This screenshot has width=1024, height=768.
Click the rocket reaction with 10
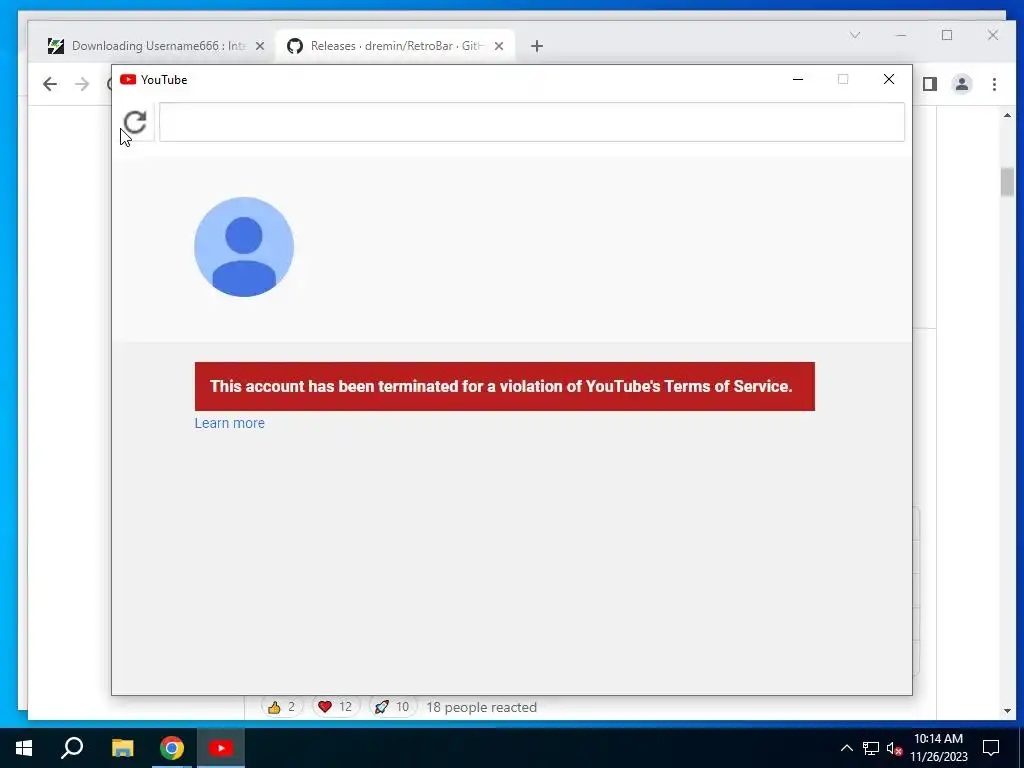coord(392,707)
